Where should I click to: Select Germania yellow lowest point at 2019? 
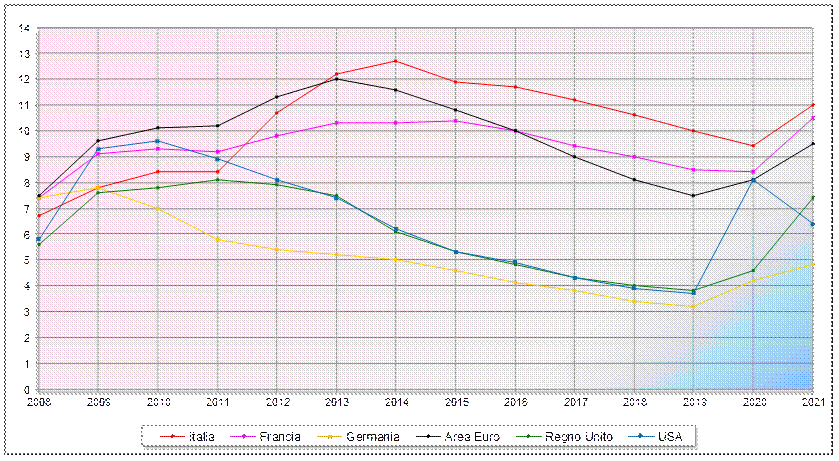(x=693, y=306)
